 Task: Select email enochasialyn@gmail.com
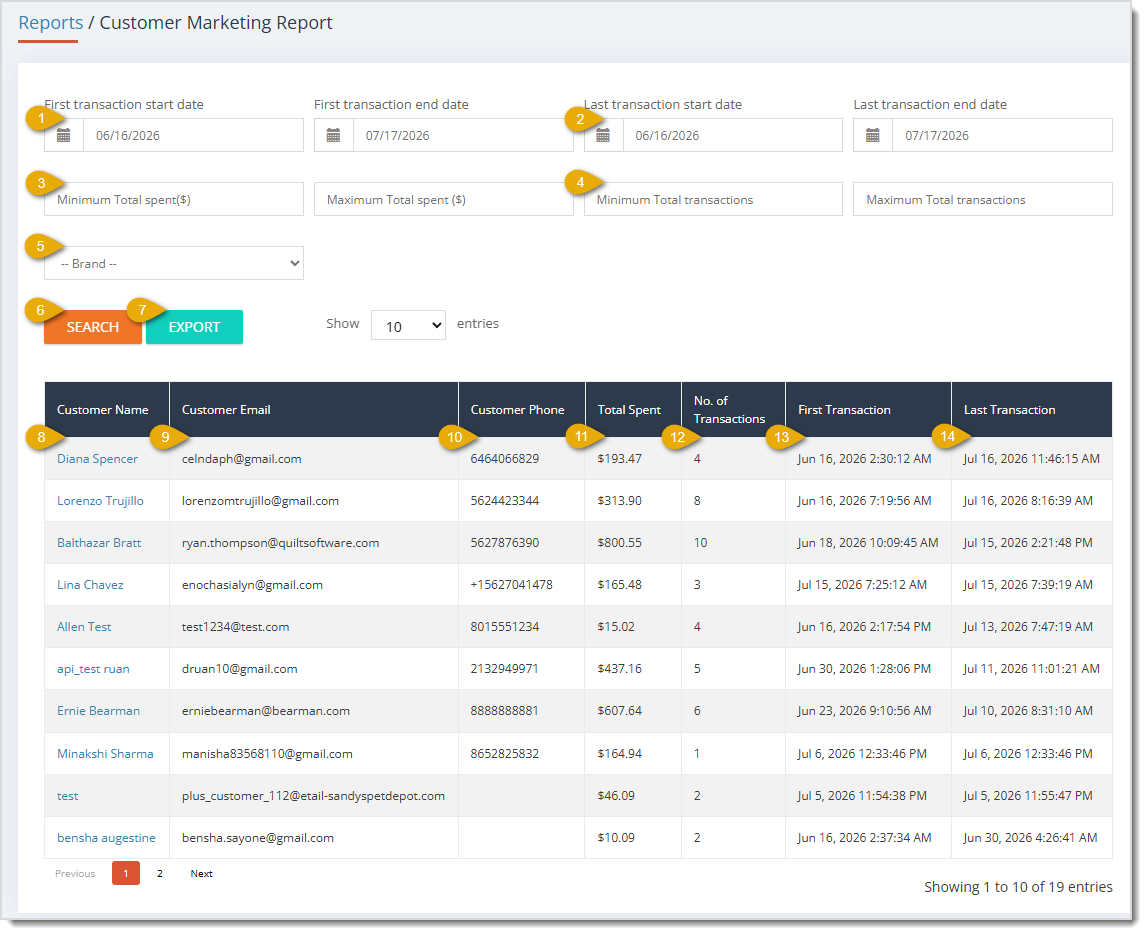coord(252,585)
